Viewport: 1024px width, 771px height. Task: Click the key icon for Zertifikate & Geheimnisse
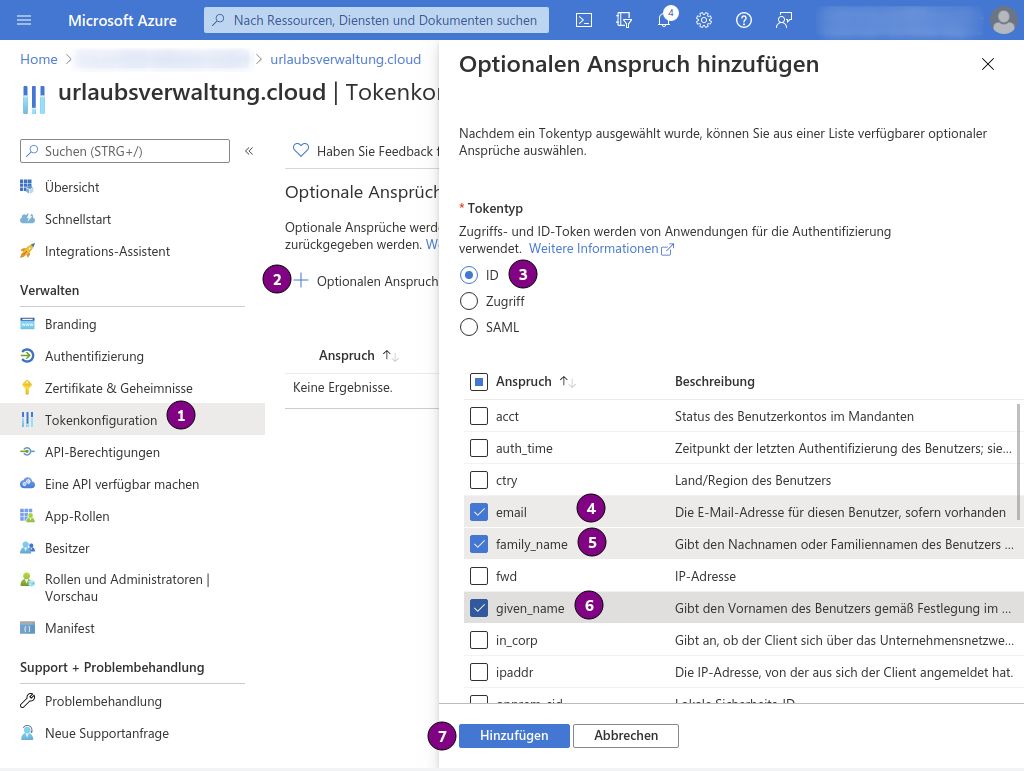tap(27, 388)
